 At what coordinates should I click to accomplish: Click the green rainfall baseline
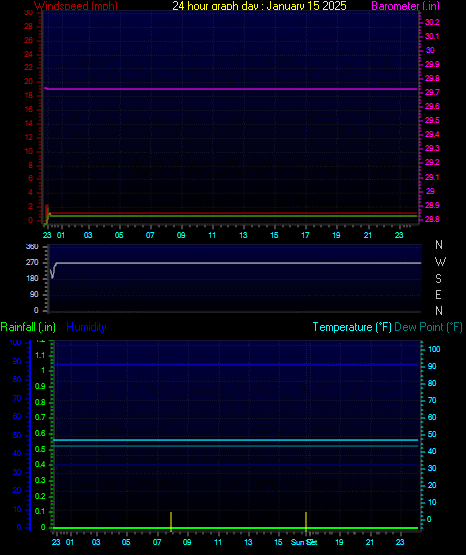pos(235,528)
